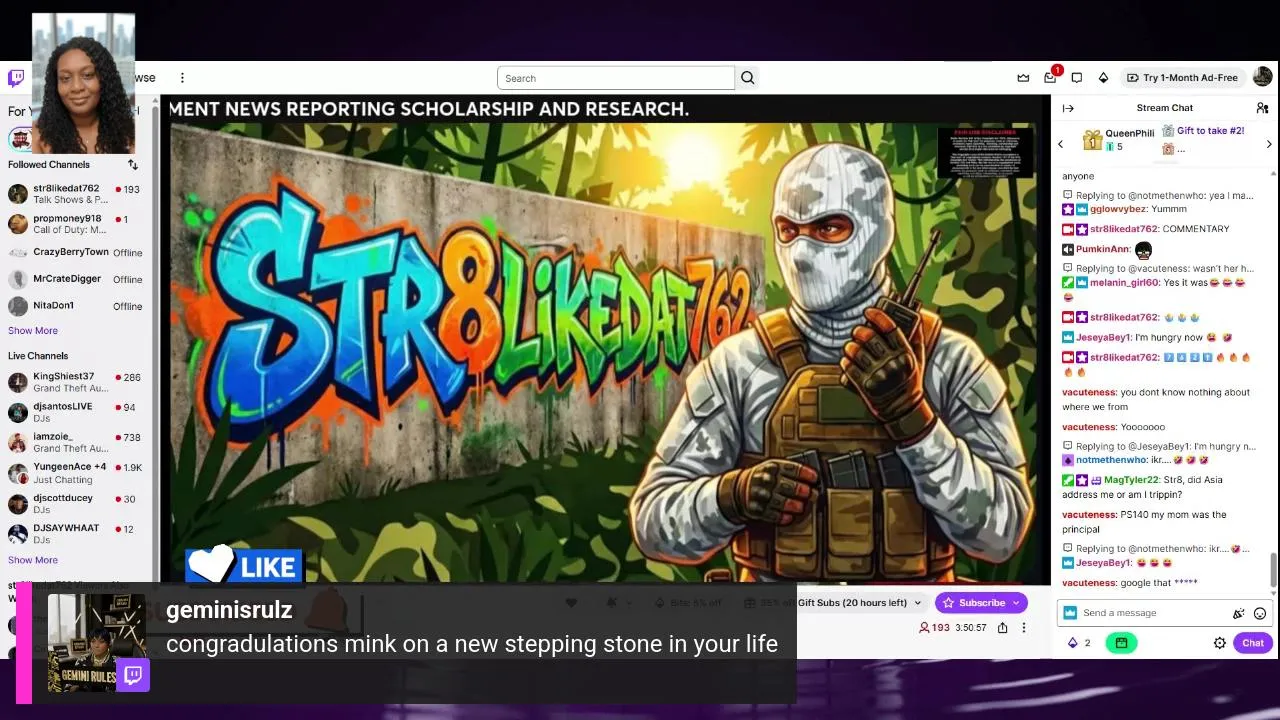Click the stream chat scrollbar

1273,570
